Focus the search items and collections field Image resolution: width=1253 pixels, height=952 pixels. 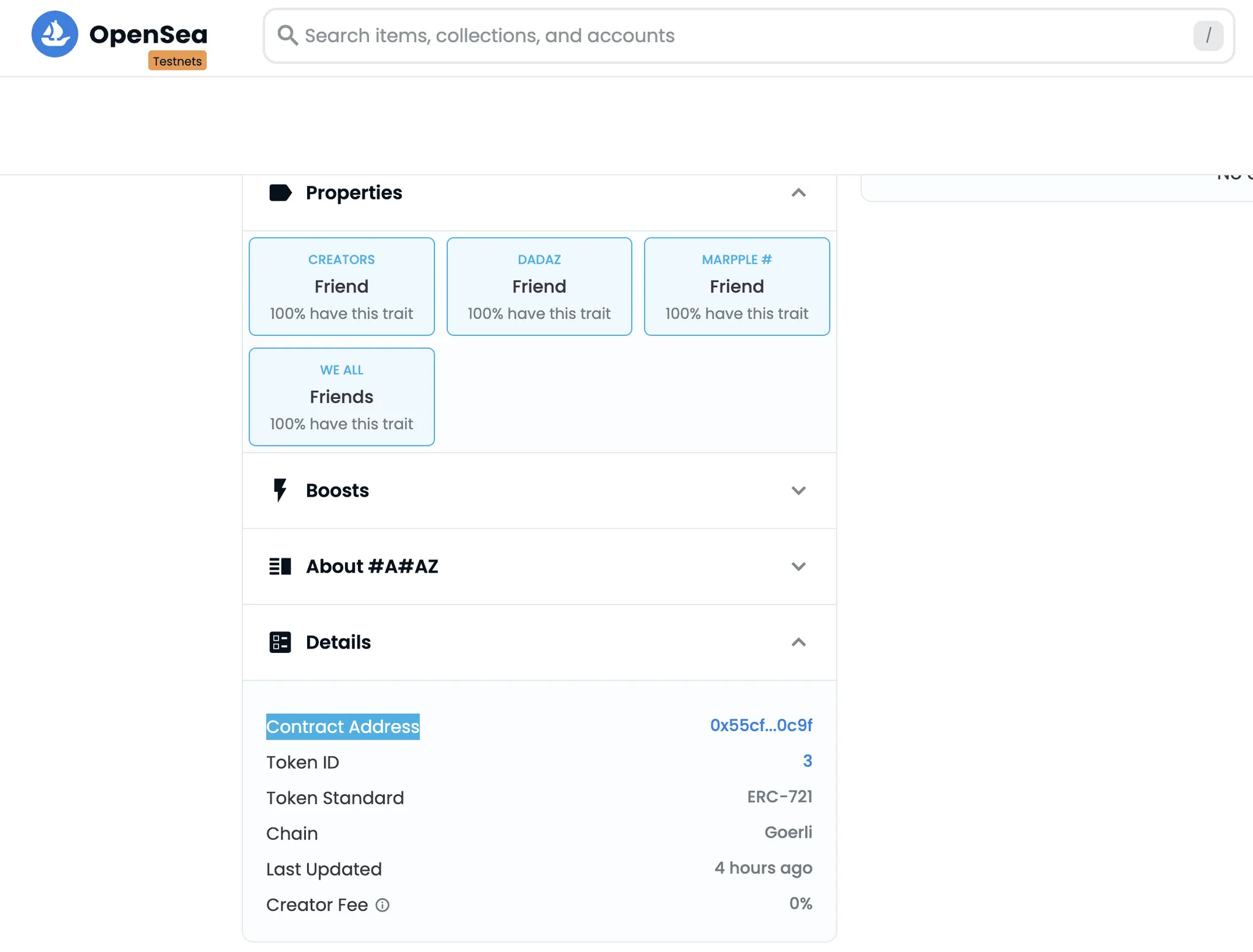pyautogui.click(x=734, y=35)
